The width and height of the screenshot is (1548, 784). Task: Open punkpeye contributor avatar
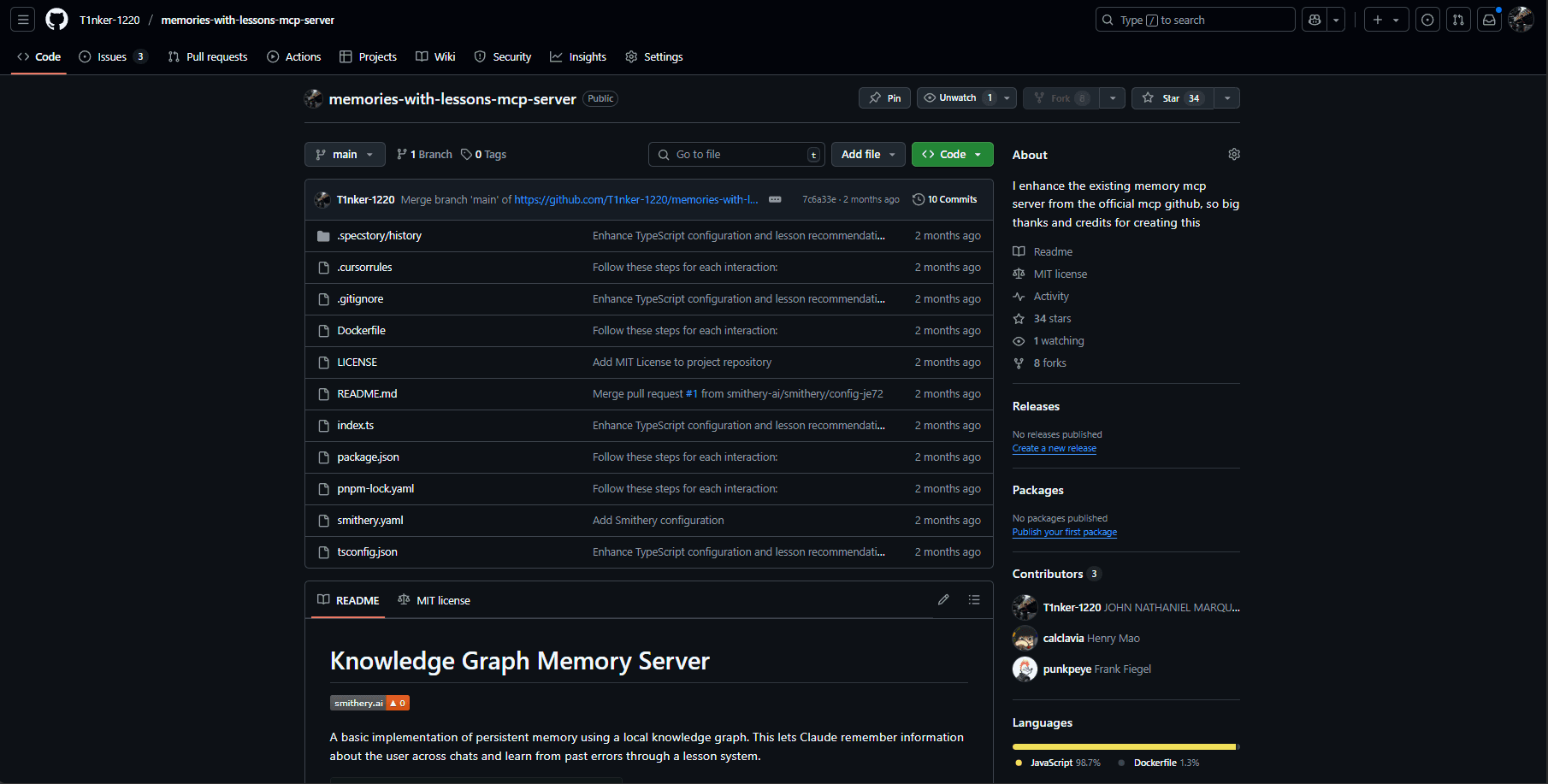1025,669
